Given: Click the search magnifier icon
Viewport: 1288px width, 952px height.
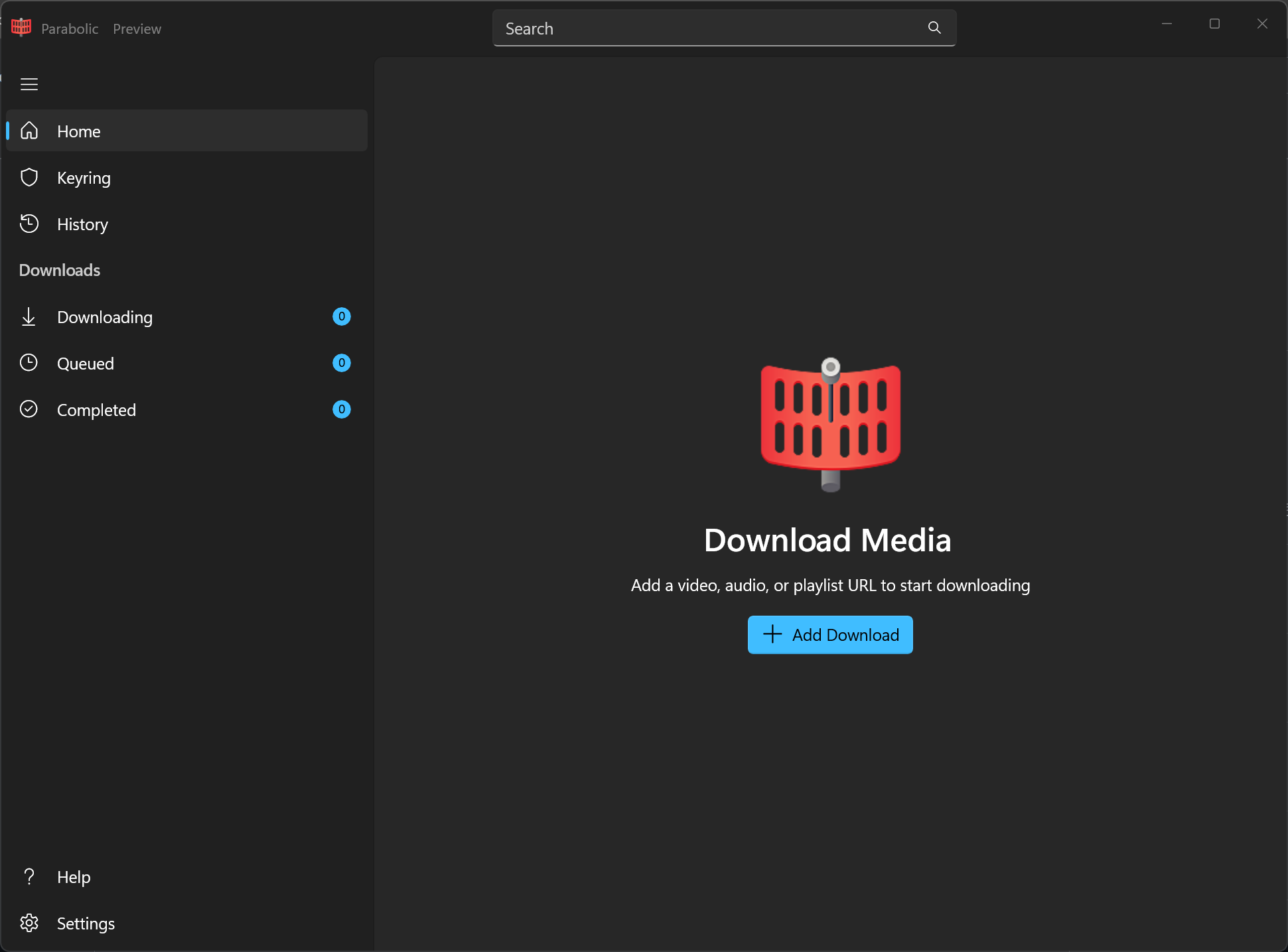Looking at the screenshot, I should point(934,28).
